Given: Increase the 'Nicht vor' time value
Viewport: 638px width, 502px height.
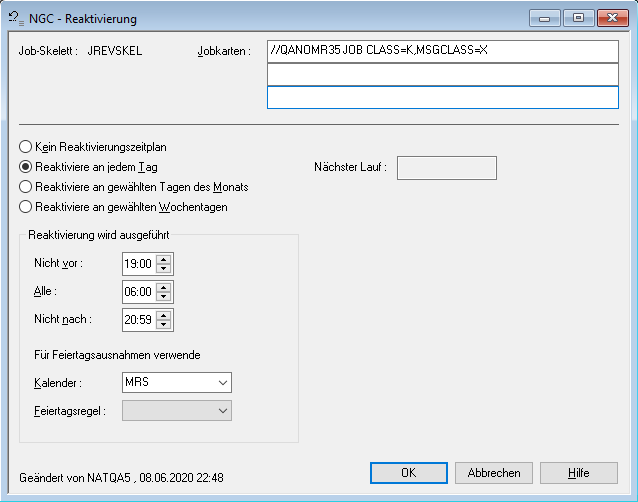Looking at the screenshot, I should (x=164, y=259).
